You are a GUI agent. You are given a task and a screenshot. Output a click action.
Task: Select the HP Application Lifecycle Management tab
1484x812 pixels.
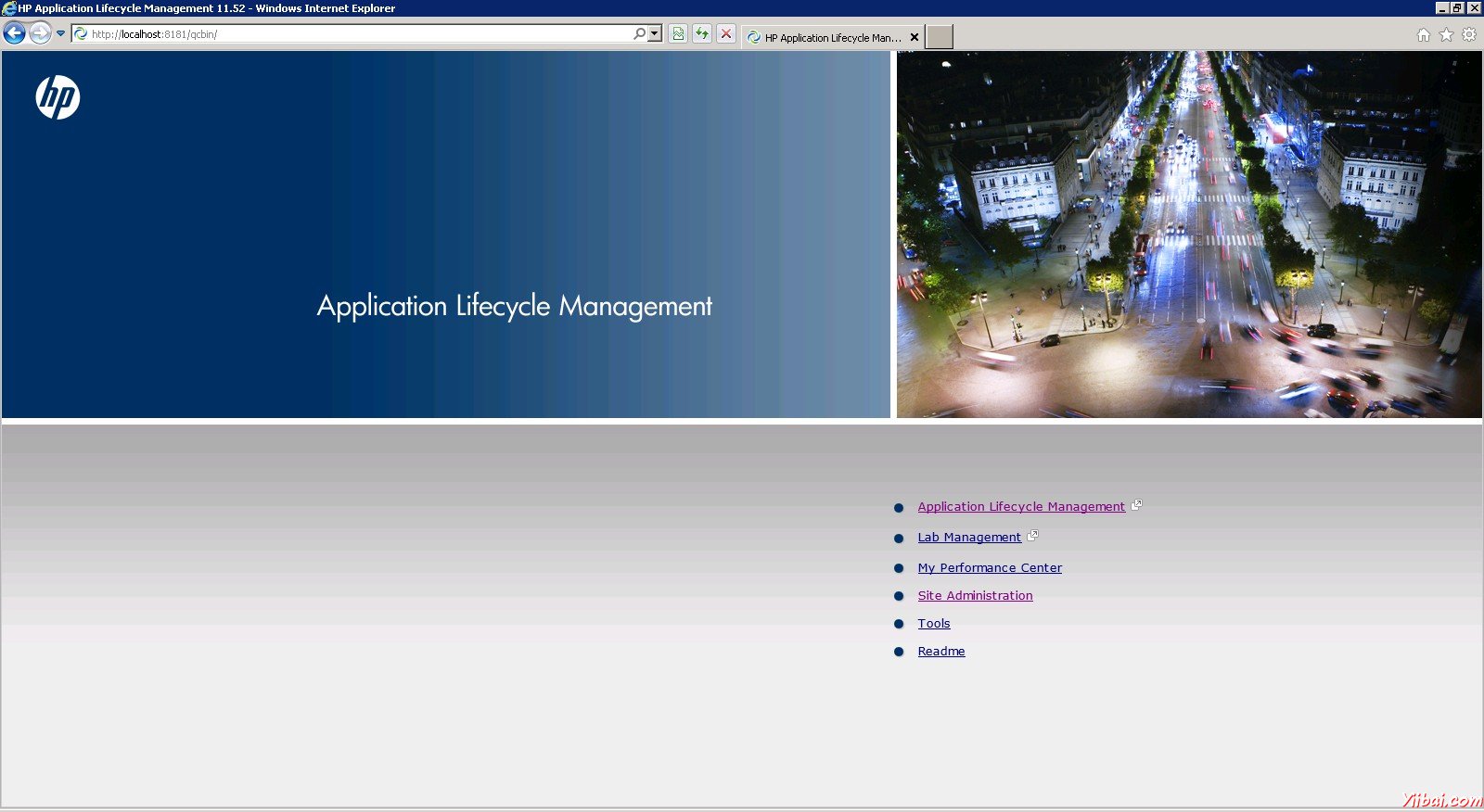(825, 38)
